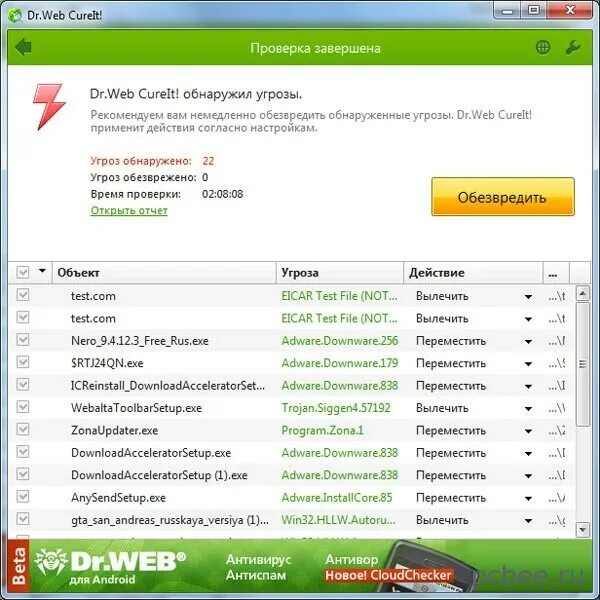
Task: Click the threats detected count 22
Action: pyautogui.click(x=208, y=161)
